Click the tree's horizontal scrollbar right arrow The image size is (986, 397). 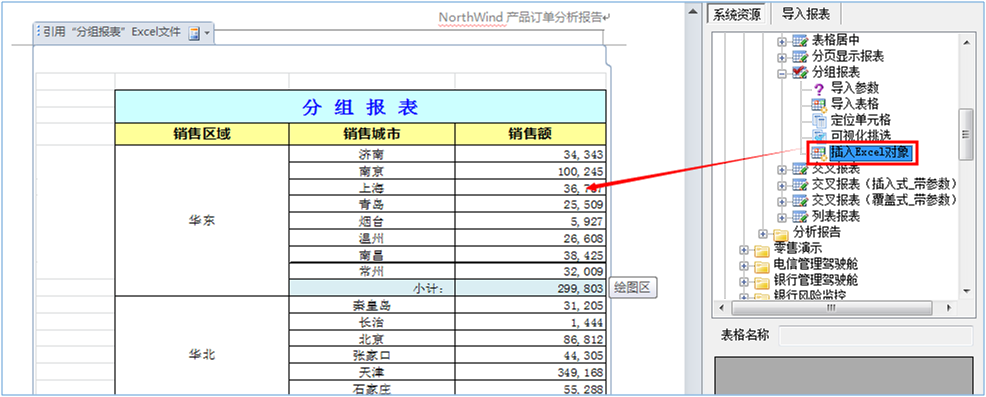tap(950, 308)
